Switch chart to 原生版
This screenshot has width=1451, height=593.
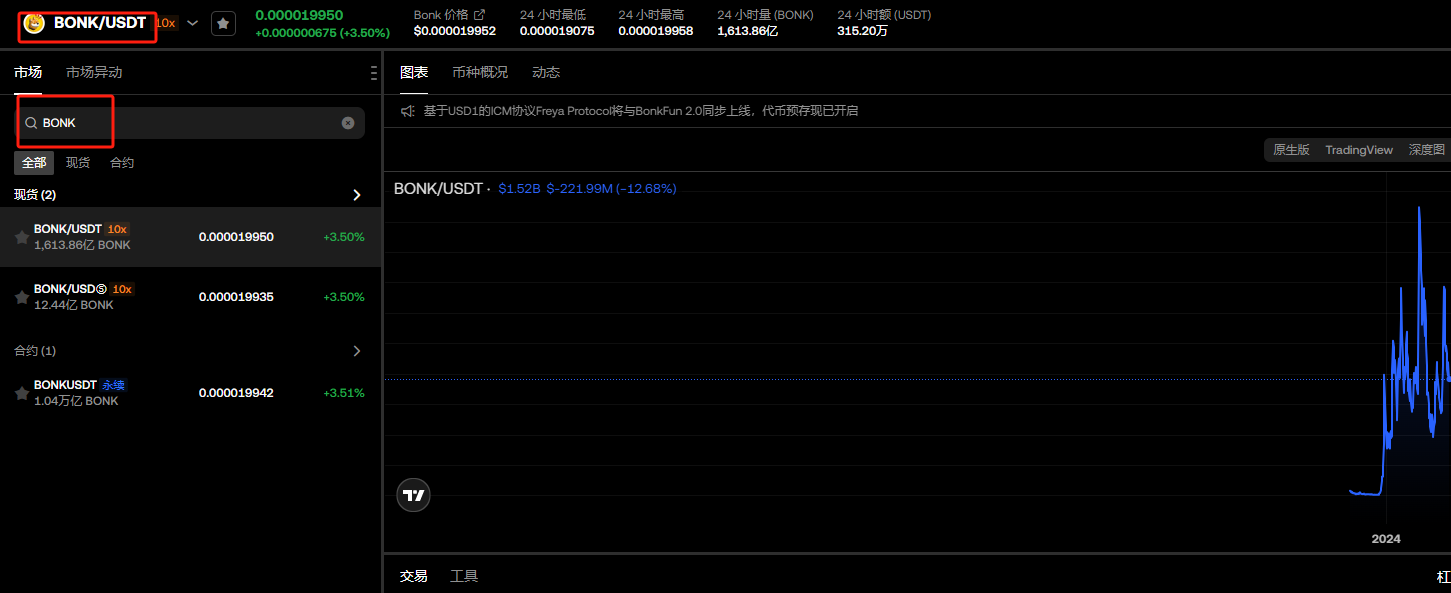tap(1291, 150)
